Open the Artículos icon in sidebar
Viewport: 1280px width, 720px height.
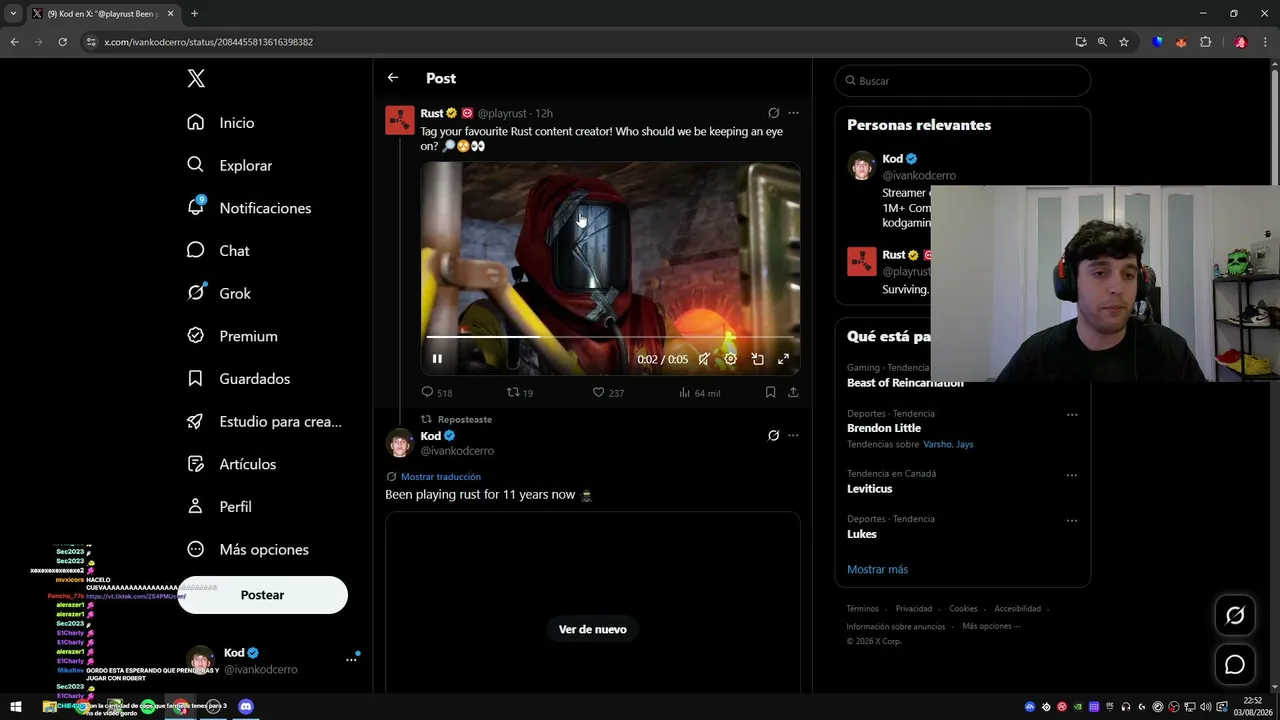[x=196, y=464]
